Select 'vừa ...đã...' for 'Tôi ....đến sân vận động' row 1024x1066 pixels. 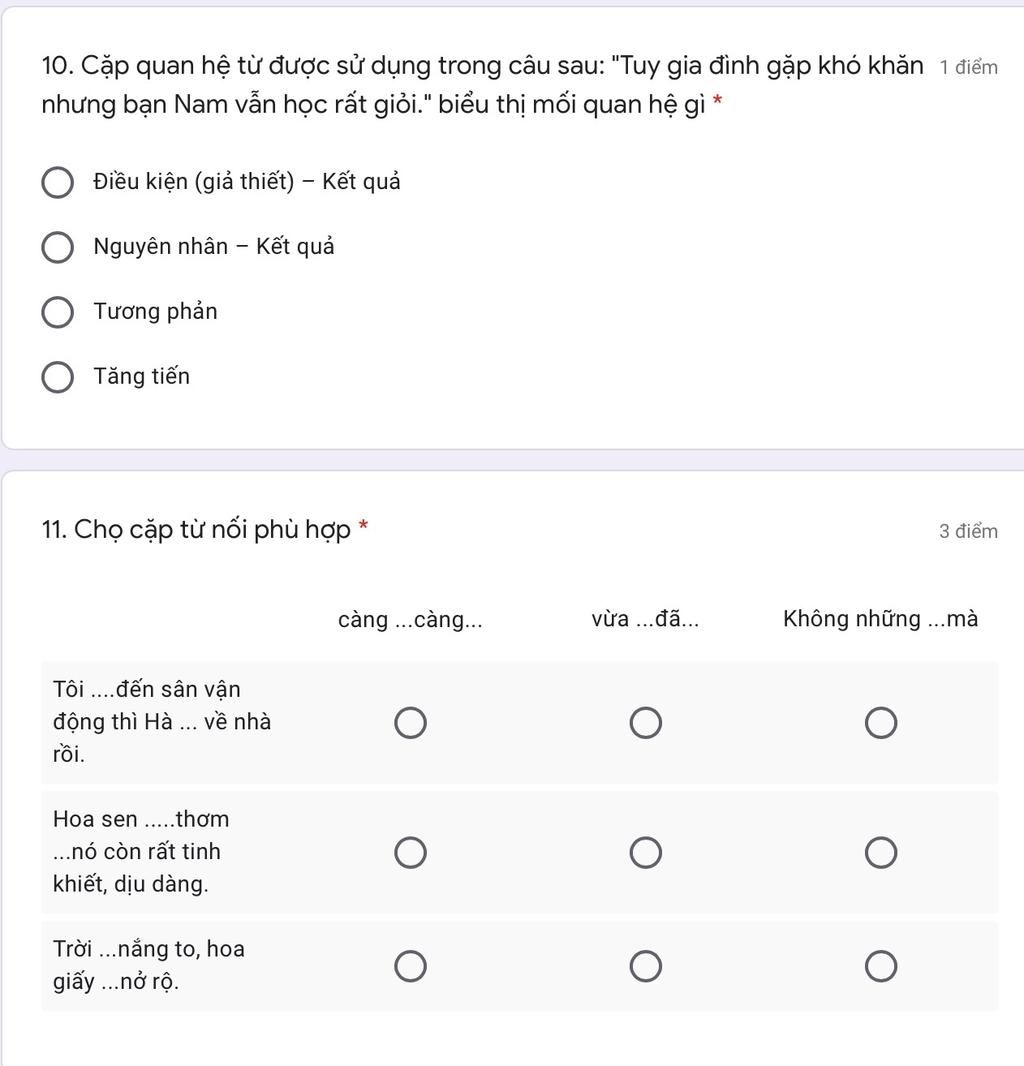pos(646,722)
